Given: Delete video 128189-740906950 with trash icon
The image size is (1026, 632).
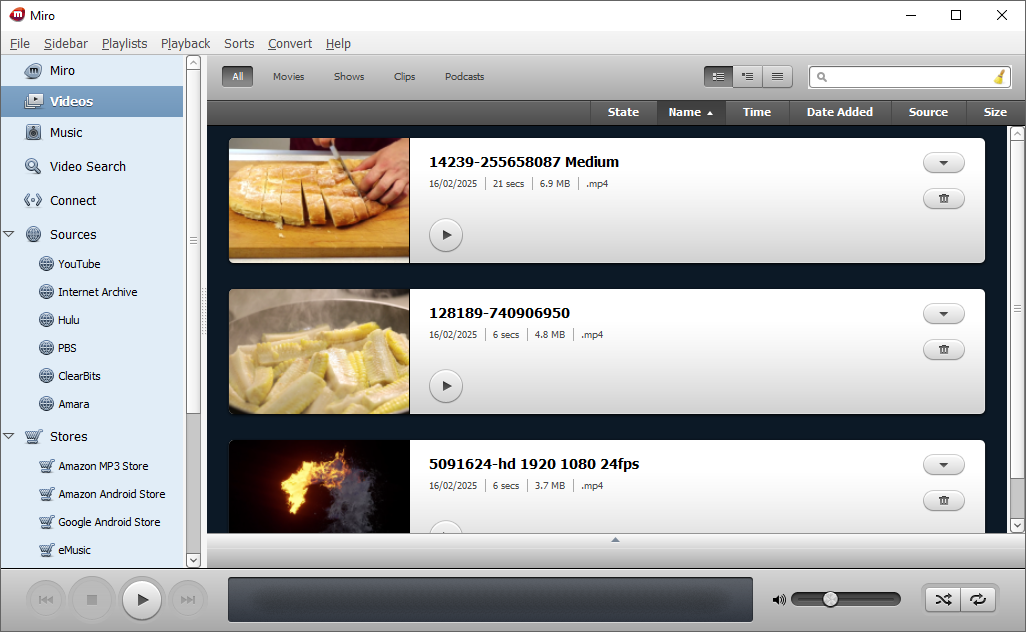Looking at the screenshot, I should [943, 349].
